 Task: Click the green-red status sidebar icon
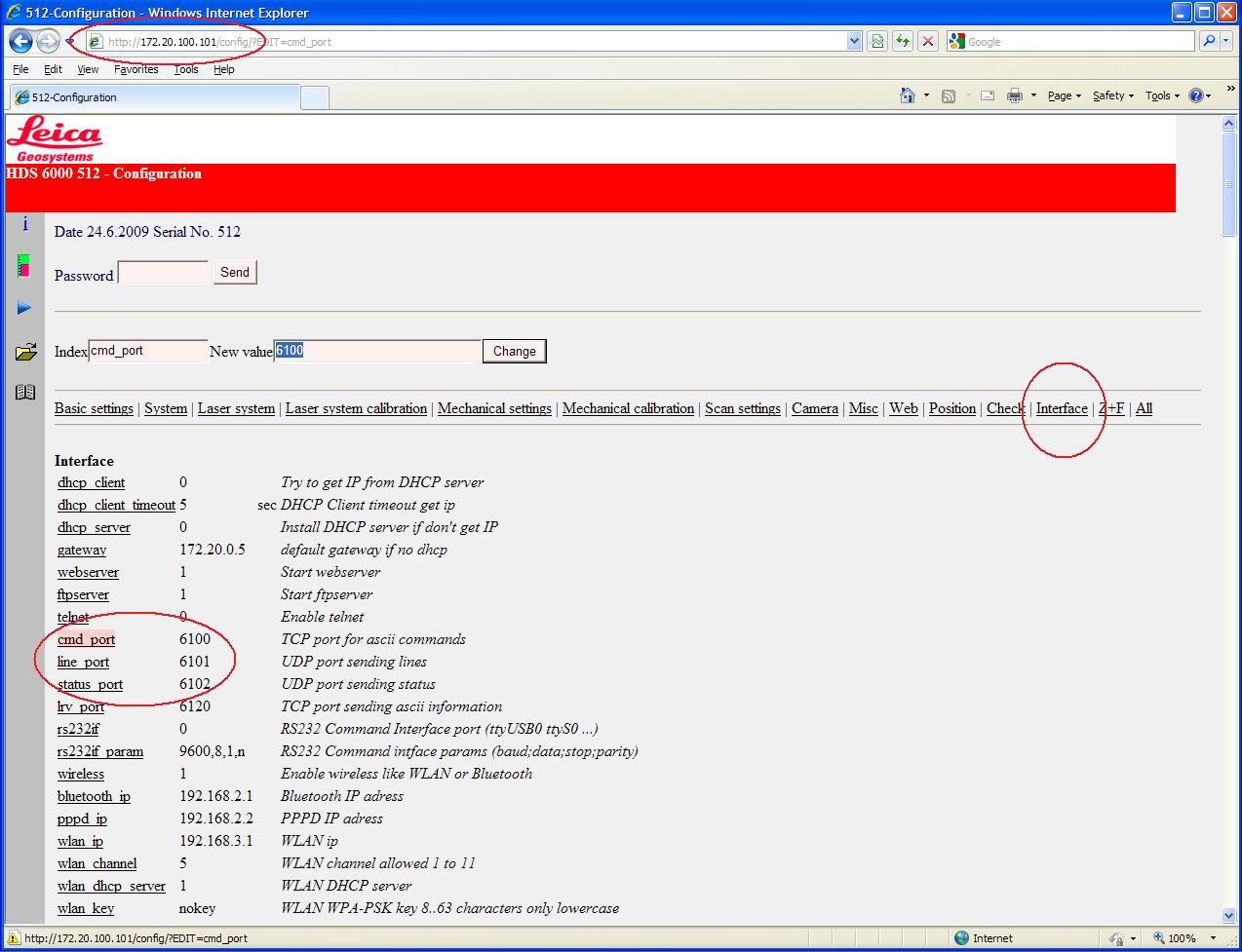[x=24, y=265]
